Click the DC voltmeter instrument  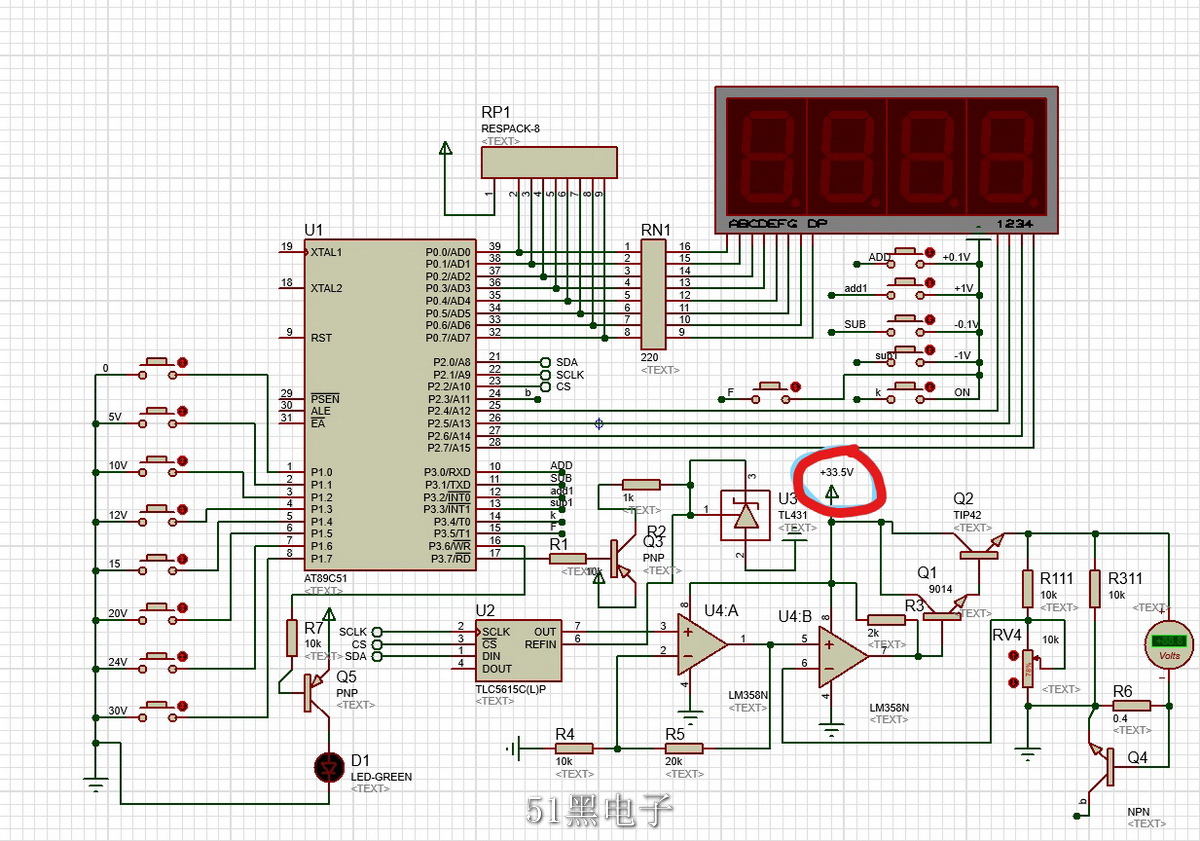coord(1167,646)
